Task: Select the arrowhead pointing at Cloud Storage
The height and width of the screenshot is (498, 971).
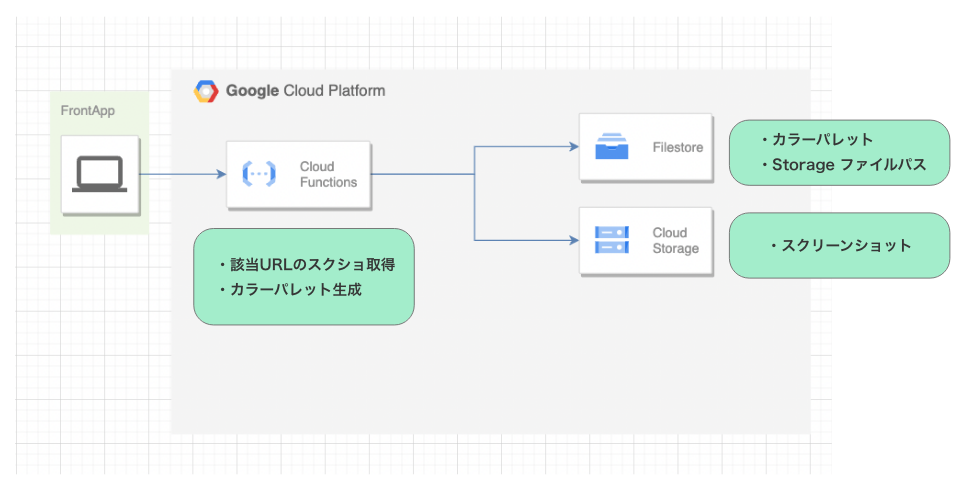Action: [x=573, y=240]
